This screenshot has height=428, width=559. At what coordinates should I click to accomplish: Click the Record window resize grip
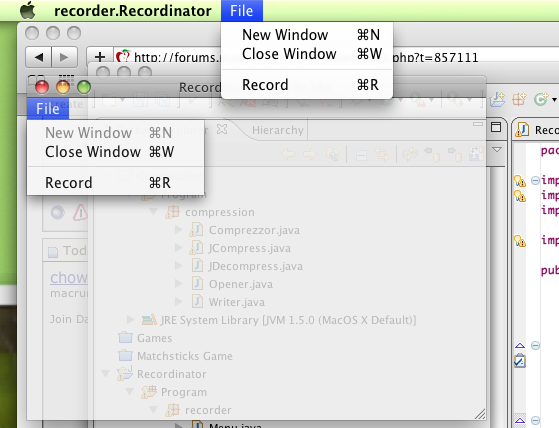point(480,414)
